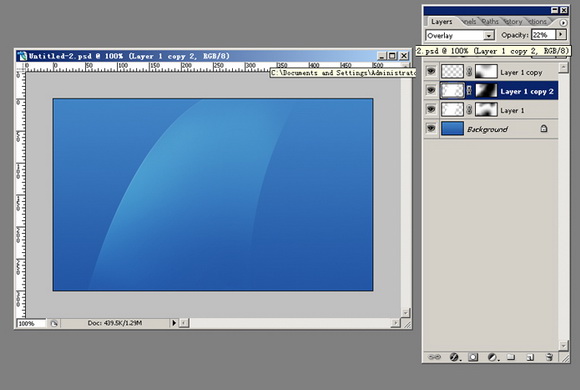Click the document icon in Untitled-2.psd title bar
Image resolution: width=580 pixels, height=390 pixels.
tap(23, 56)
